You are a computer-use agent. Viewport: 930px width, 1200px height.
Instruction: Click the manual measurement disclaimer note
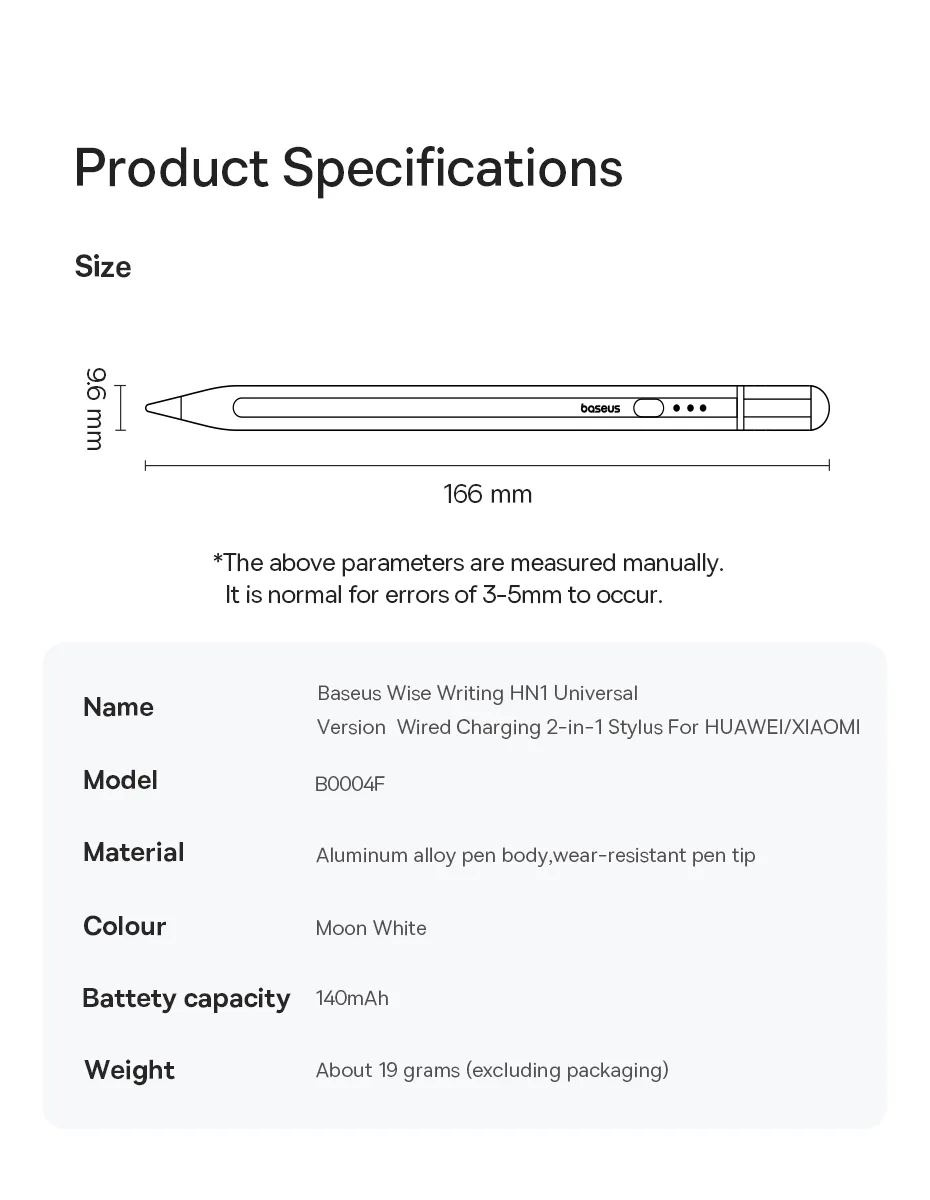pos(467,578)
